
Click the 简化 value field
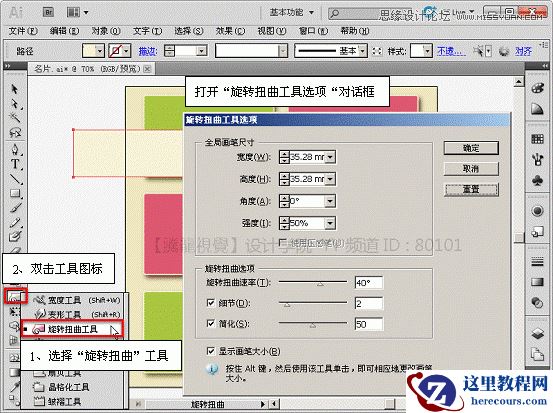[369, 324]
